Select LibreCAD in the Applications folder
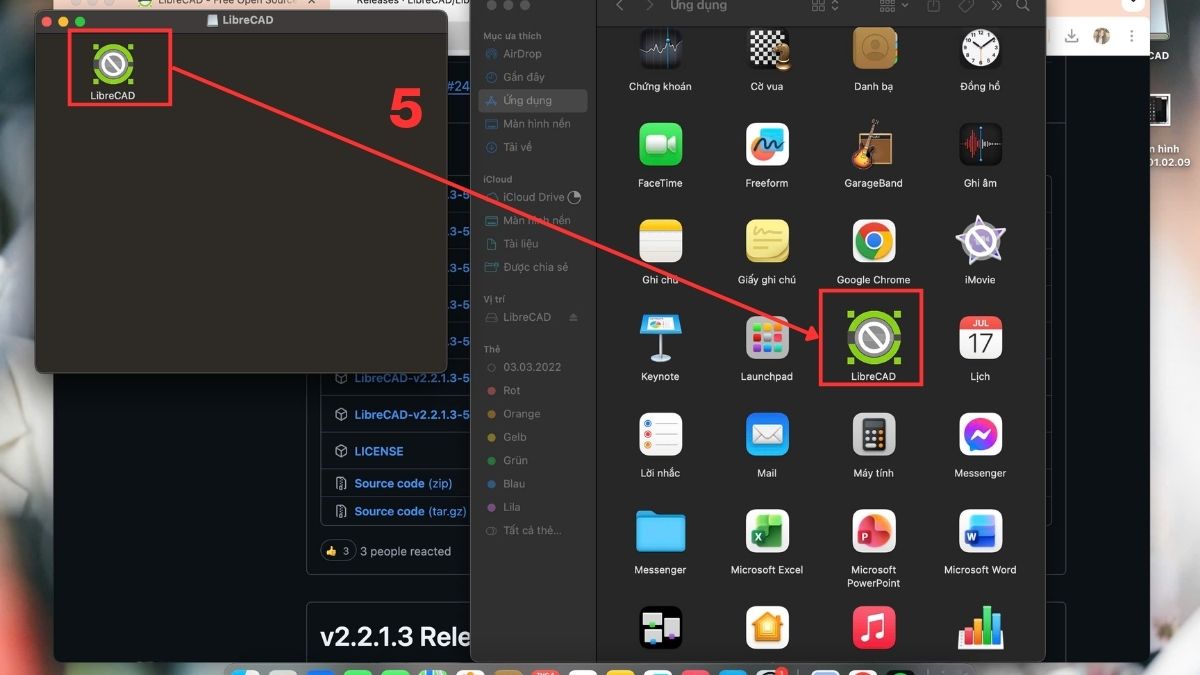Image resolution: width=1200 pixels, height=675 pixels. (x=873, y=338)
